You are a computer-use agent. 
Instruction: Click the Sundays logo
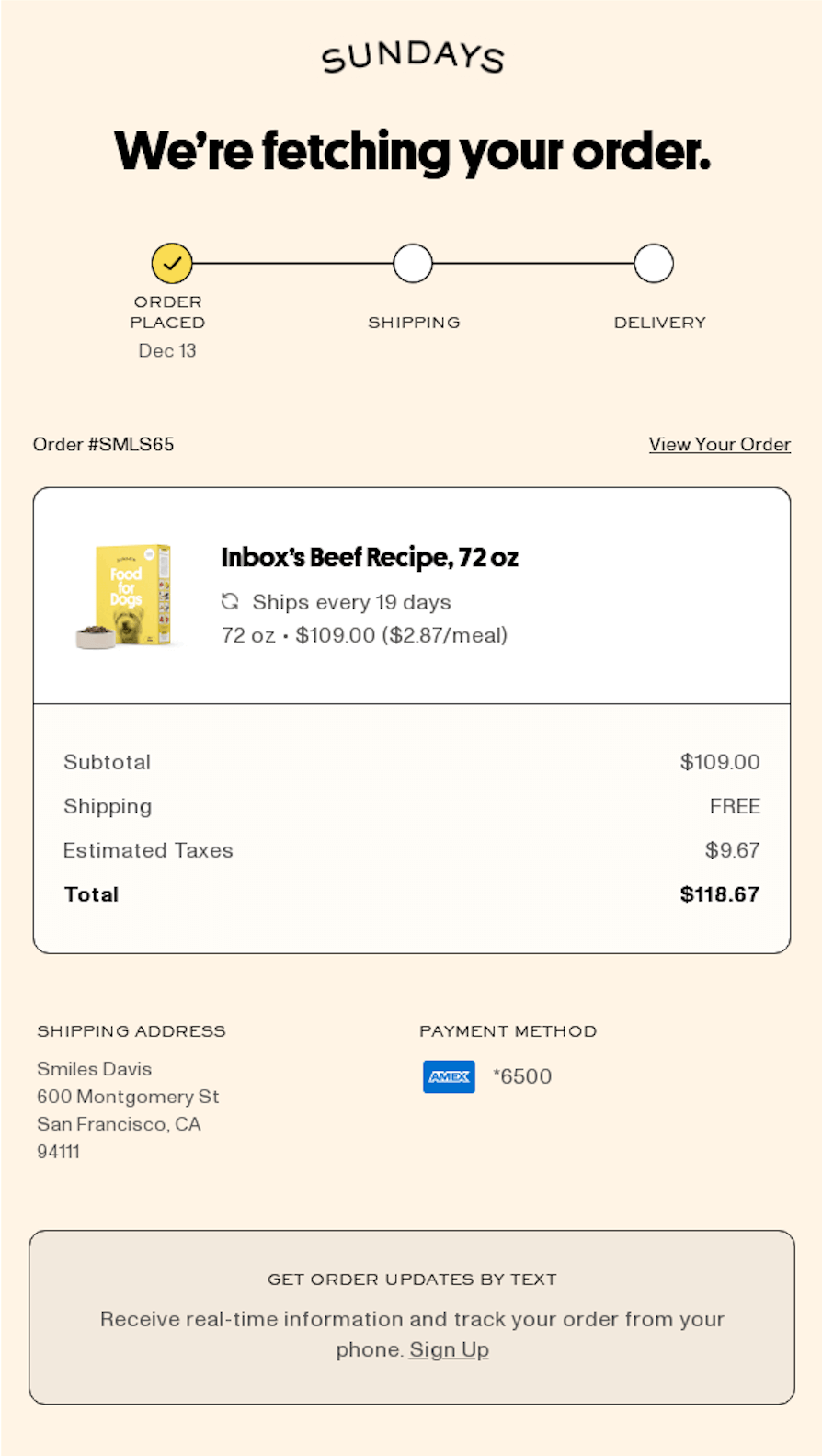[x=413, y=58]
